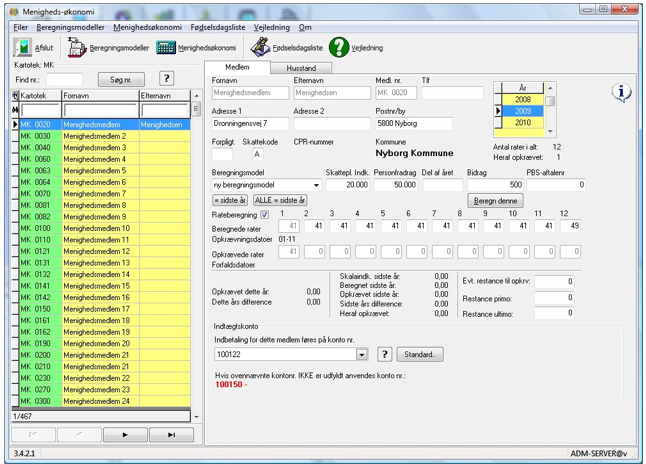The width and height of the screenshot is (646, 464).
Task: Open the Fødselsdagsliste menu
Action: coord(218,27)
